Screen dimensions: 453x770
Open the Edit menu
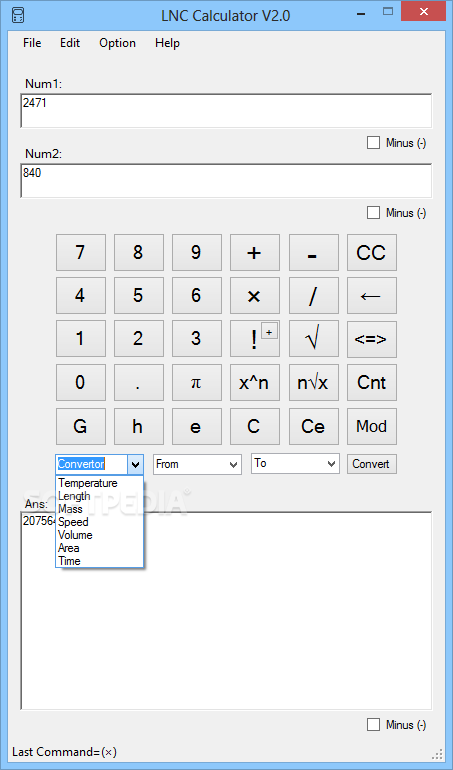70,43
